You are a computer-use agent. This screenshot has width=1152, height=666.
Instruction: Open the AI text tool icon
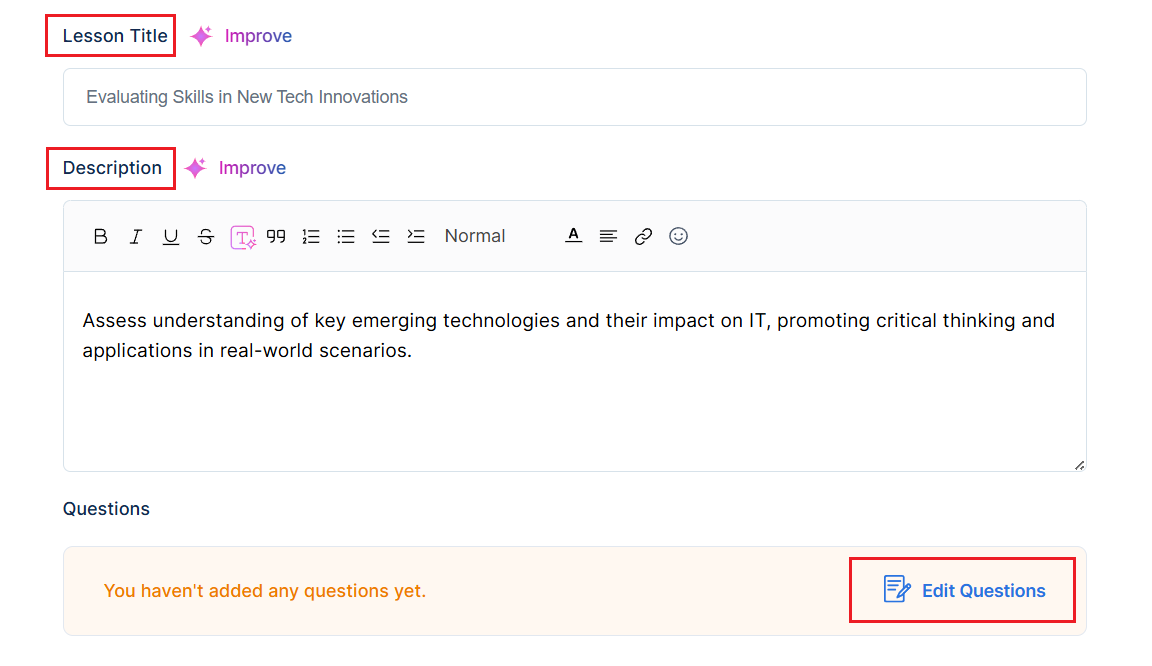pos(242,237)
